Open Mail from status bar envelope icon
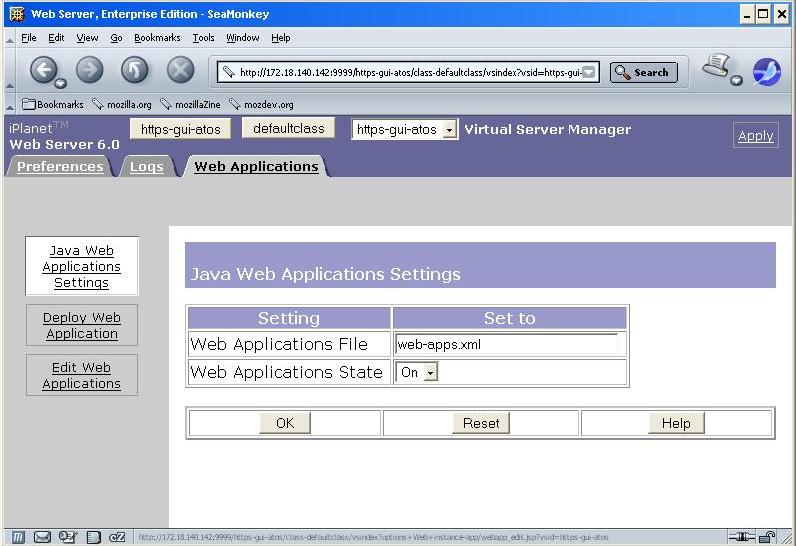Viewport: 796px width, 546px height. (42, 537)
